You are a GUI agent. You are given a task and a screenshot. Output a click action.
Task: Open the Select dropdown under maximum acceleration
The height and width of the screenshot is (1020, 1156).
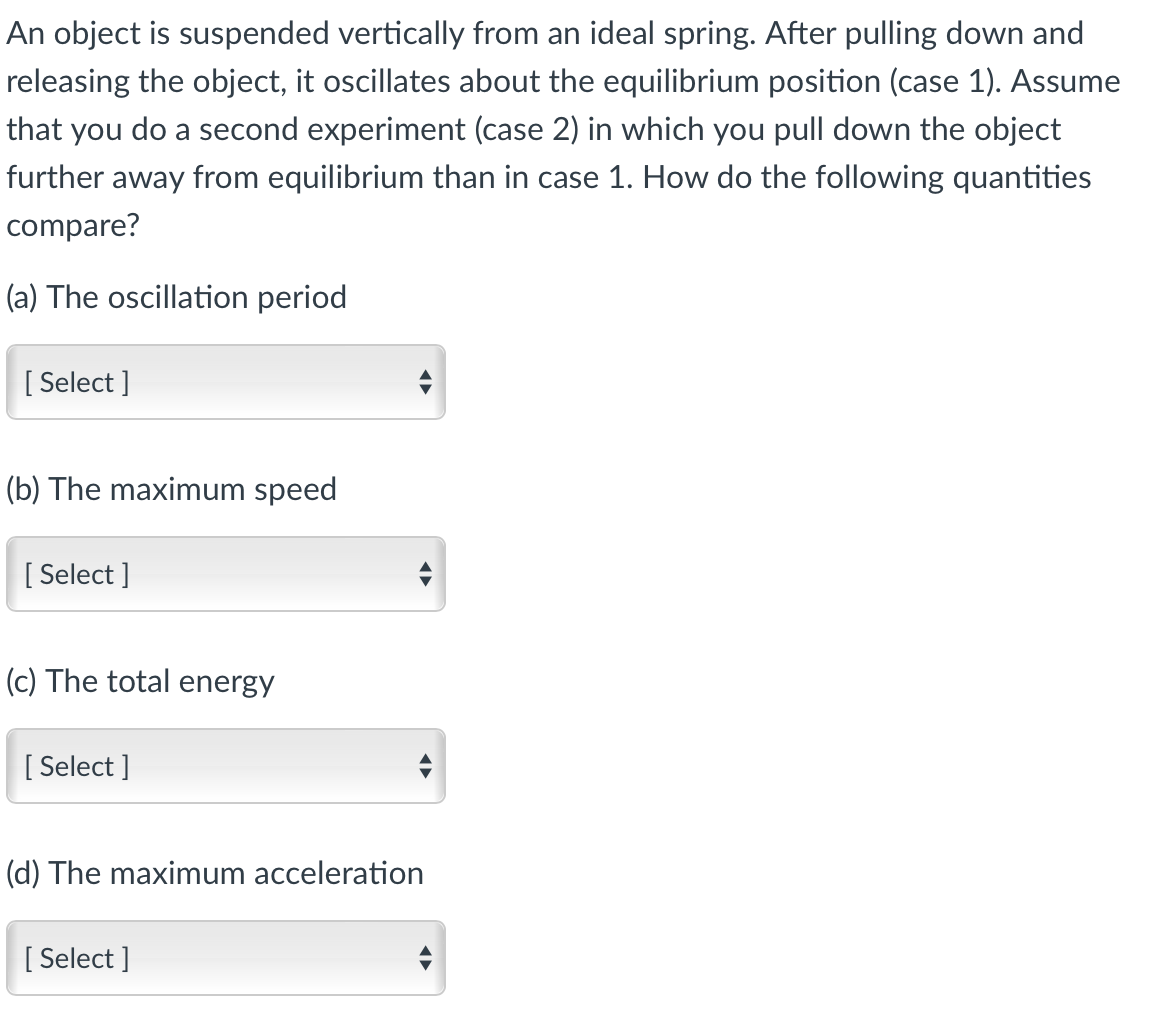pyautogui.click(x=225, y=958)
